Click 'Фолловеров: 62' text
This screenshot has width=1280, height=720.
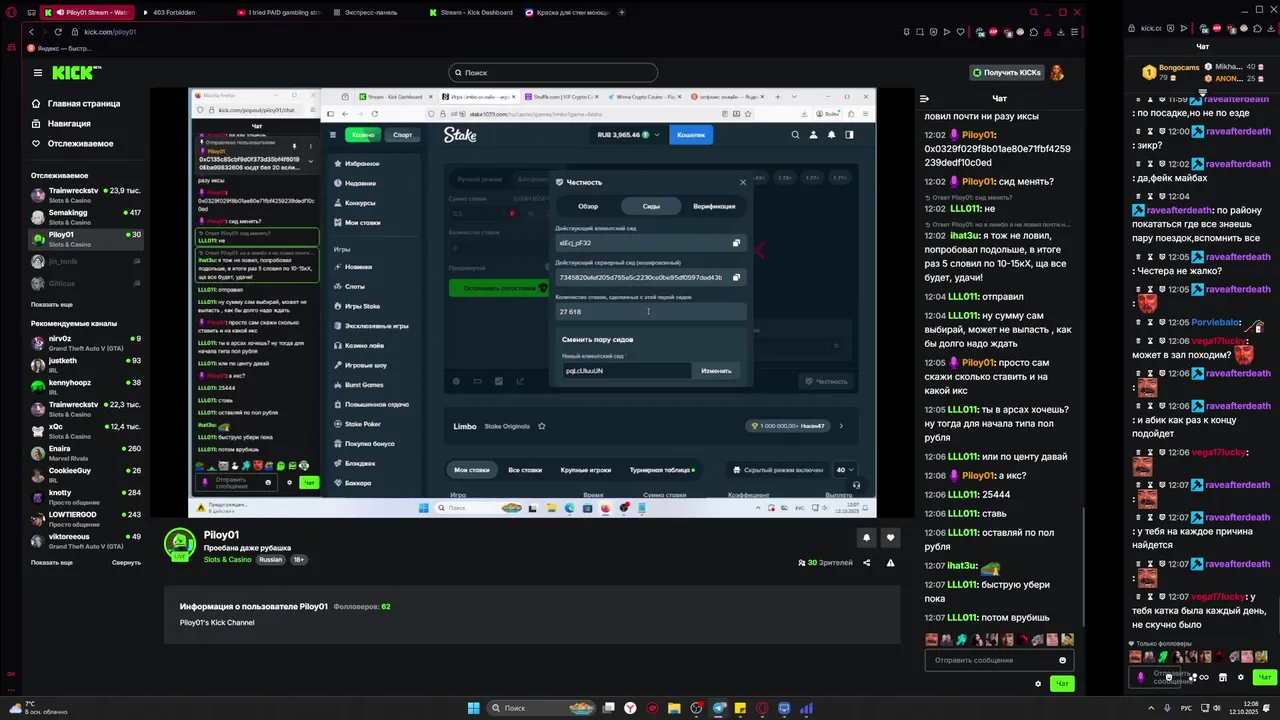tap(362, 607)
